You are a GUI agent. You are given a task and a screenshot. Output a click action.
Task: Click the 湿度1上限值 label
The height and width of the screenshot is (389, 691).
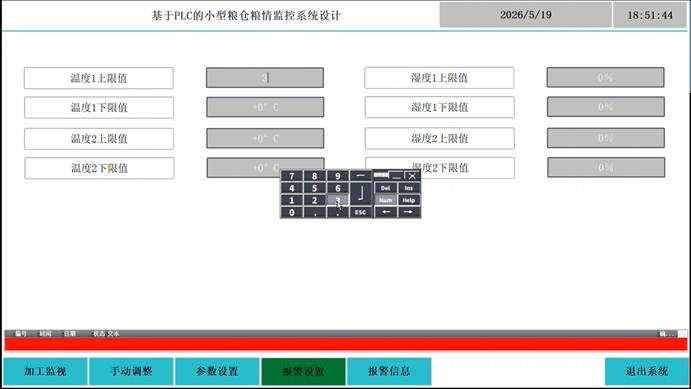439,78
